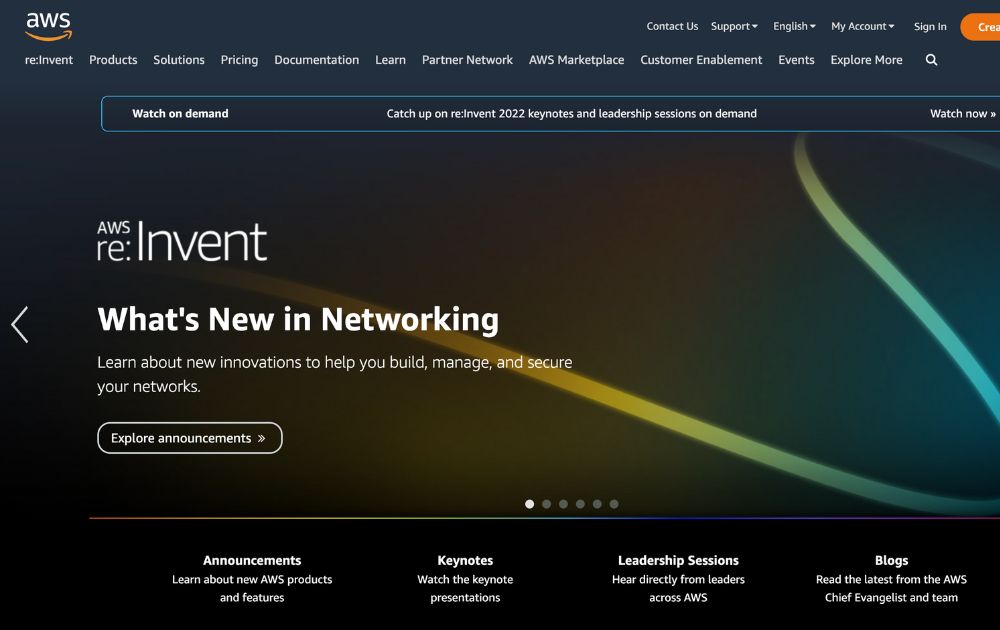1000x630 pixels.
Task: Click the Catch up on re:Invent 2022 banner text
Action: click(x=571, y=114)
